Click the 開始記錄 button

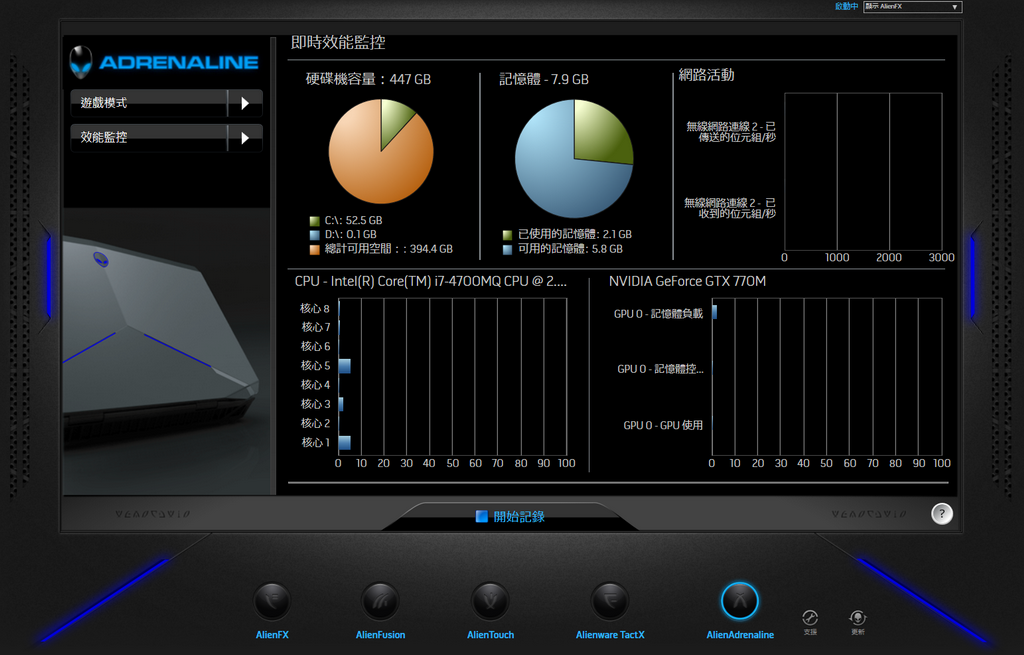point(510,517)
